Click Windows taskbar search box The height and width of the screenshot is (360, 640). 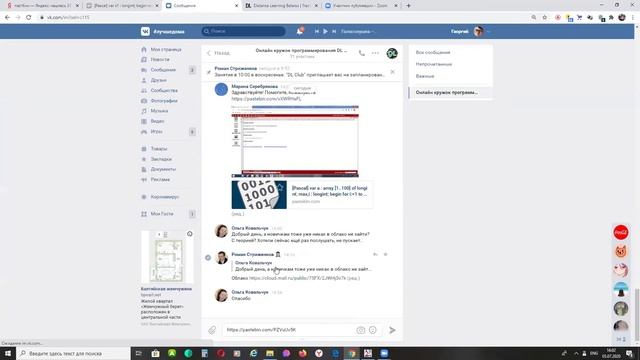click(73, 353)
